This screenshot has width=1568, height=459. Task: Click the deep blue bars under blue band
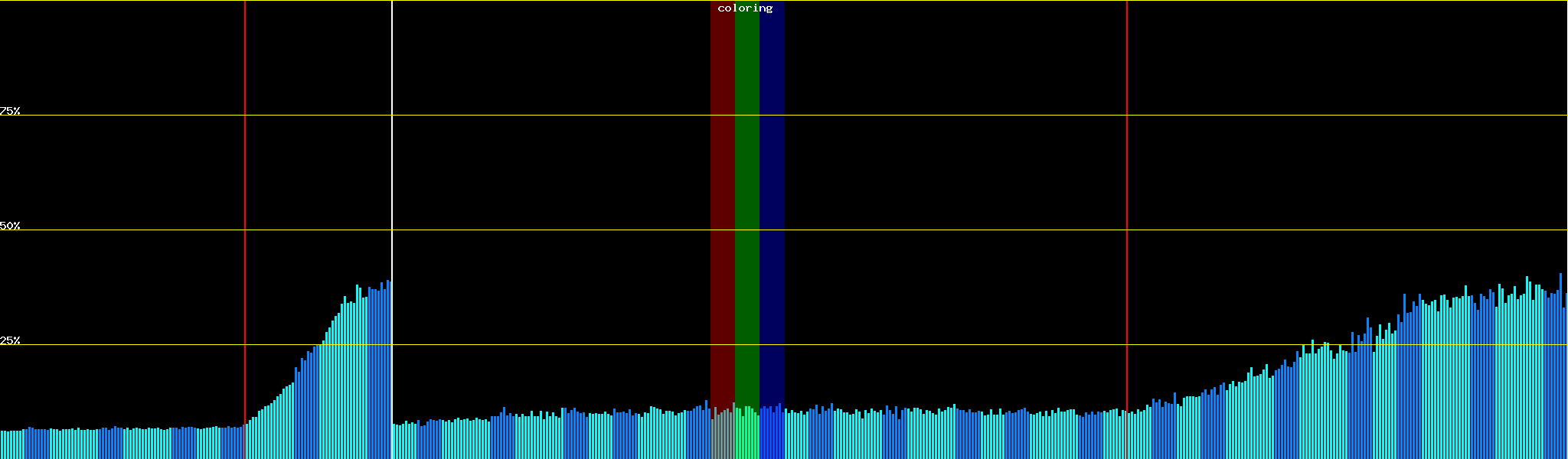(772, 436)
